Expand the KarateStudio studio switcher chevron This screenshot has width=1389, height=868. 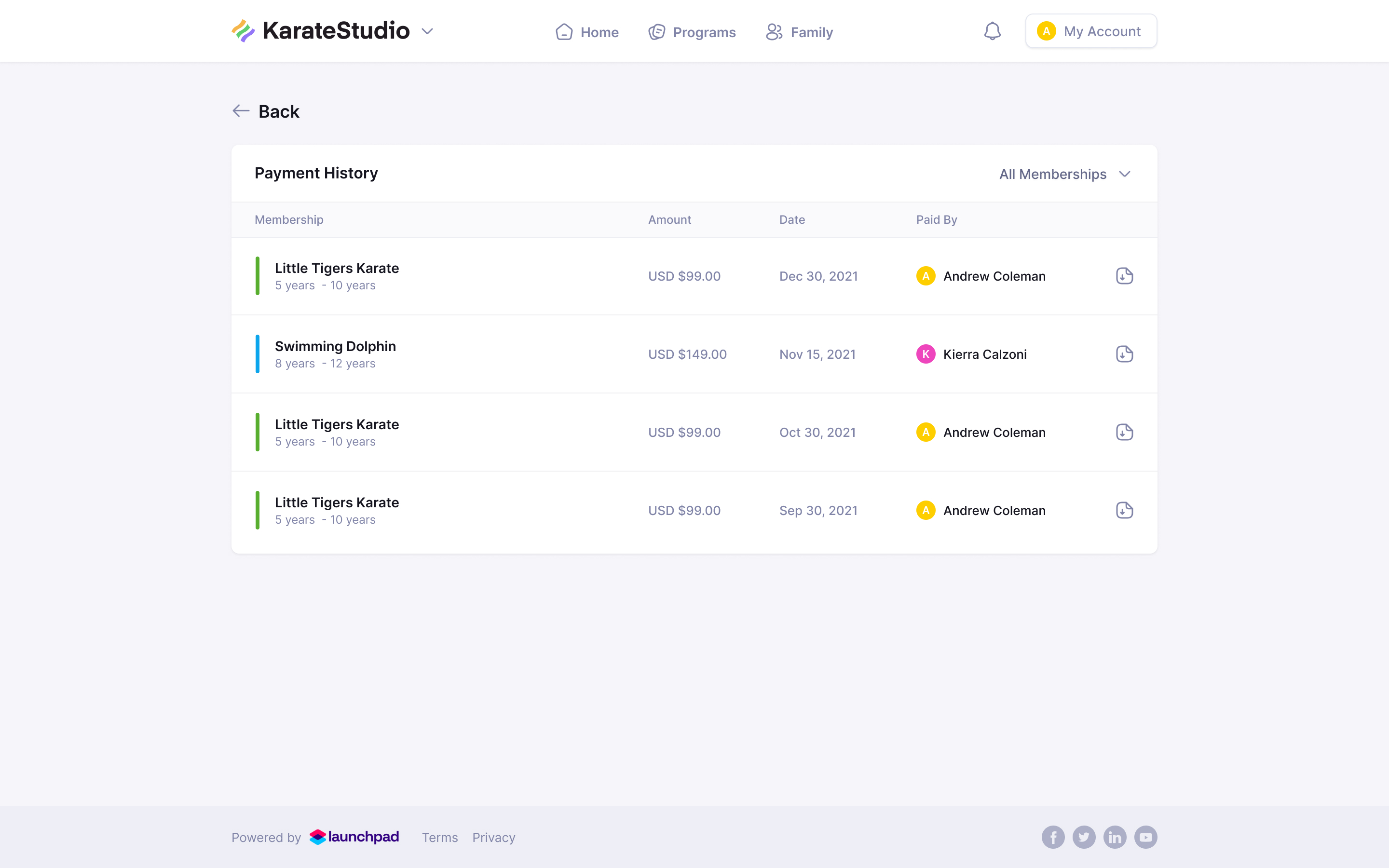click(427, 31)
